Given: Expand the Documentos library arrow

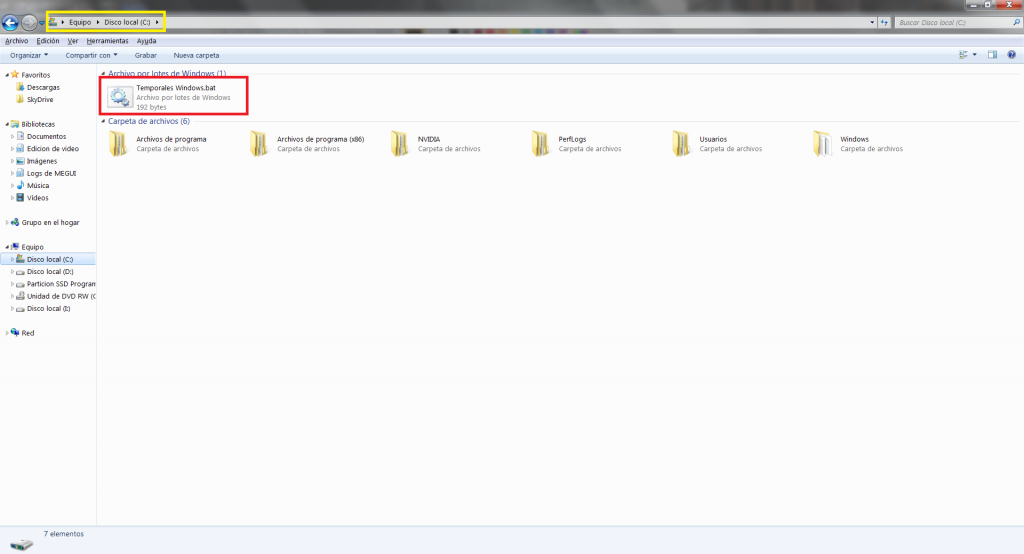Looking at the screenshot, I should [12, 137].
